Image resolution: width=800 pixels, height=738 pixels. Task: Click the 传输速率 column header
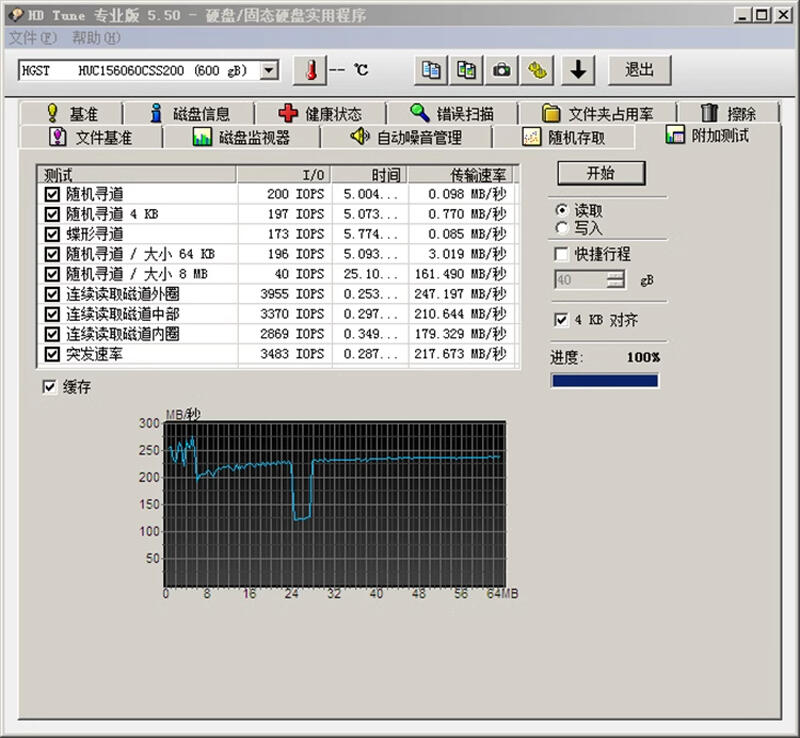click(461, 175)
